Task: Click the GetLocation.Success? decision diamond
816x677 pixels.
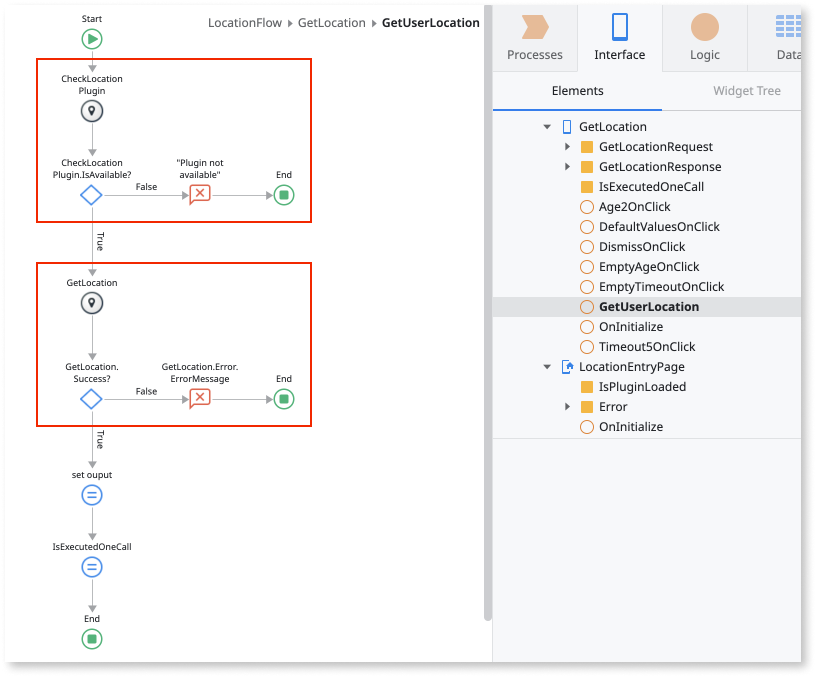Action: (91, 398)
